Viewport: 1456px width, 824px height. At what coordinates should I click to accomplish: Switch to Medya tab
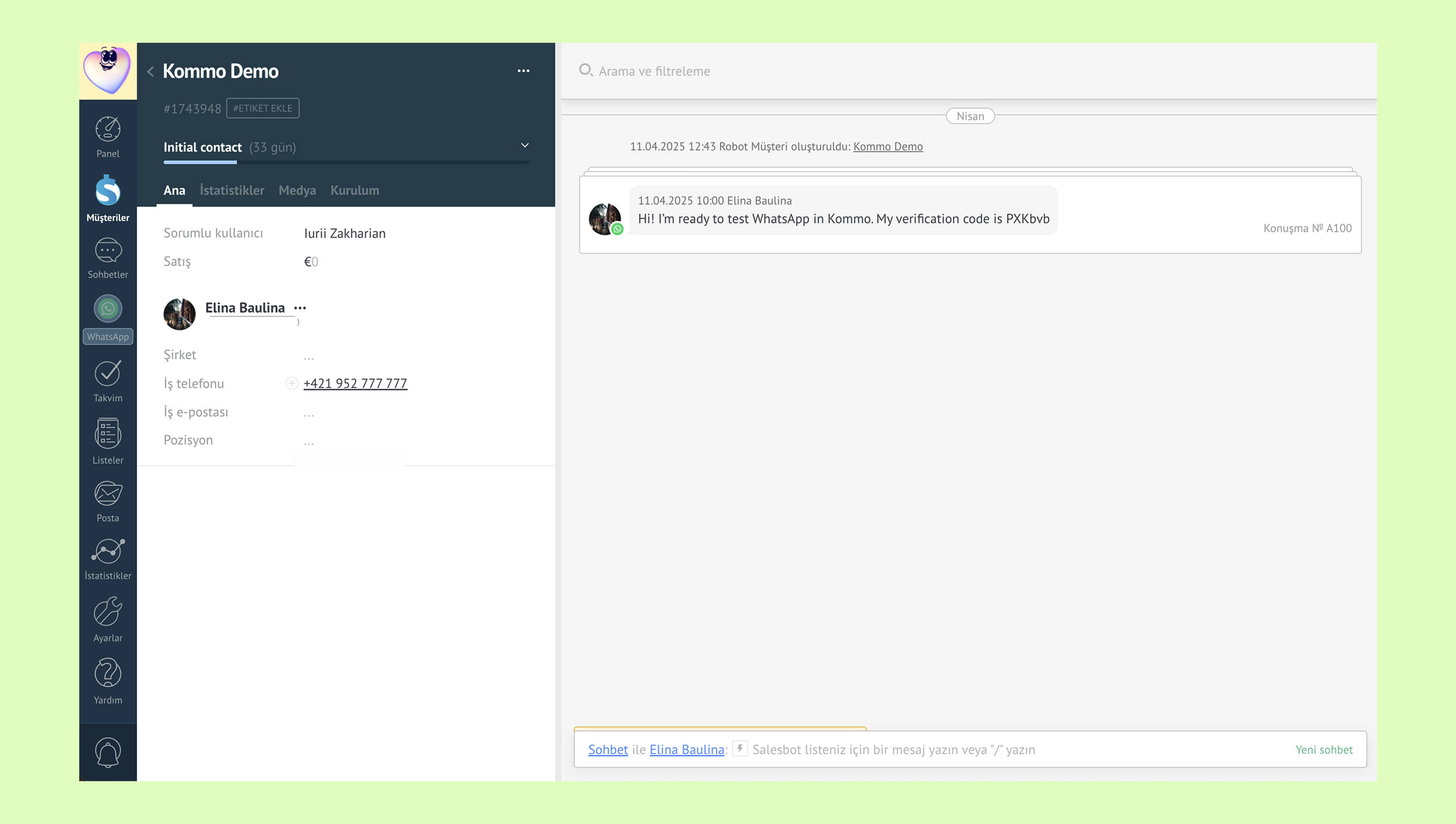297,190
